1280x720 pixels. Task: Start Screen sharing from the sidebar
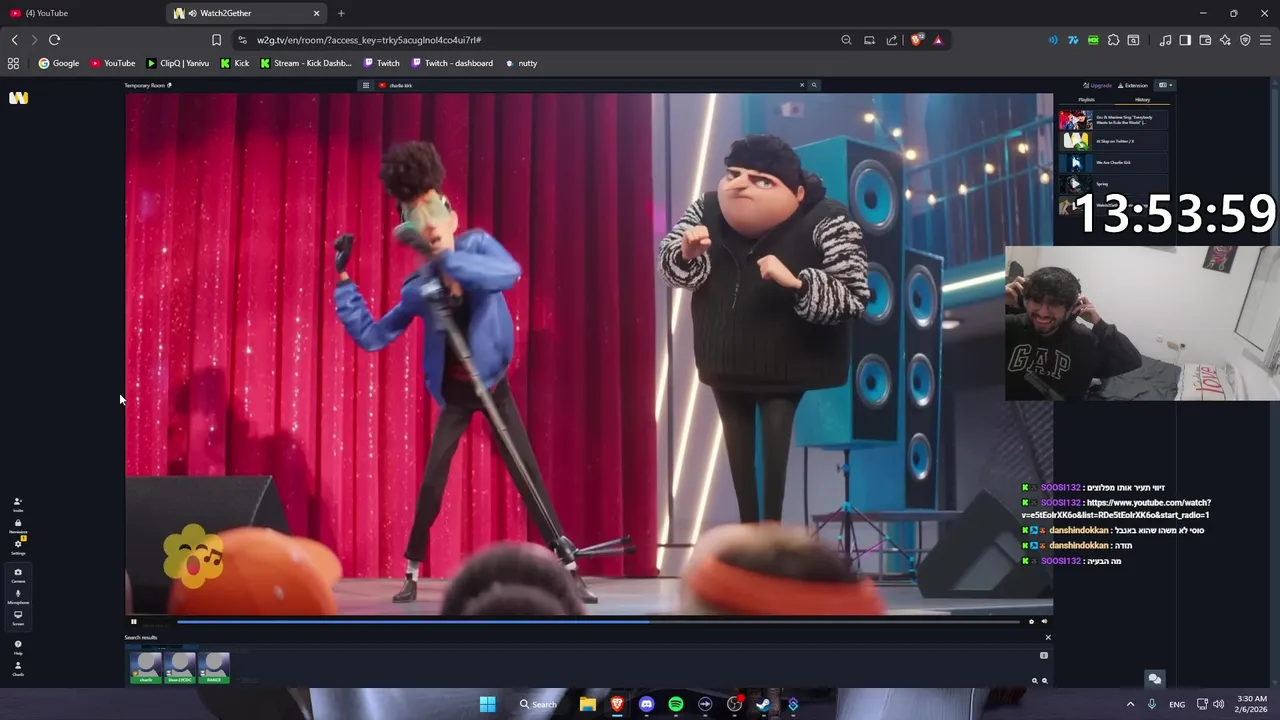(x=18, y=617)
